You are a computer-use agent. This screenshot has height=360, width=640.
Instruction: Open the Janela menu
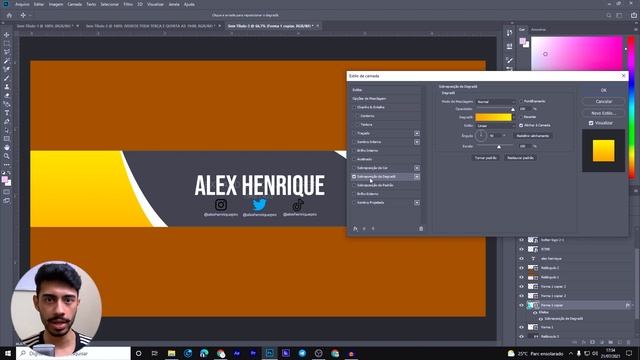pyautogui.click(x=174, y=4)
